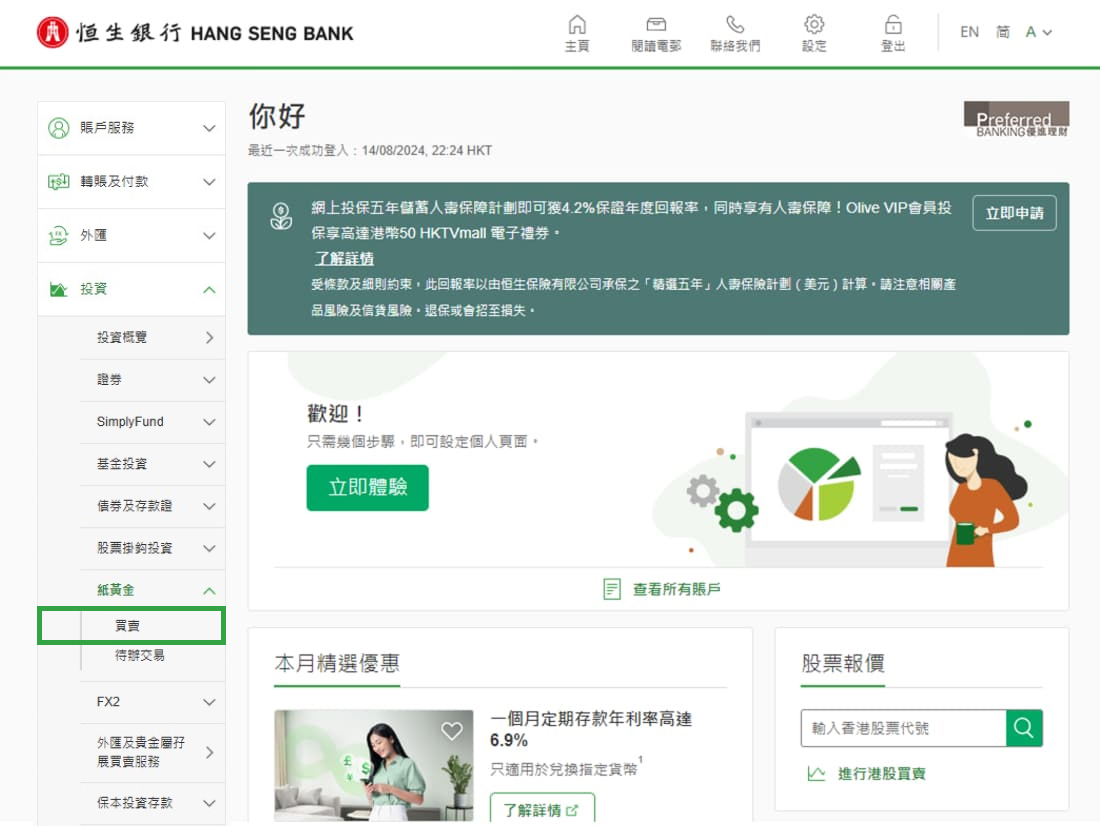Expand the 轉賬及付款 sidebar section
The width and height of the screenshot is (1100, 826).
132,182
